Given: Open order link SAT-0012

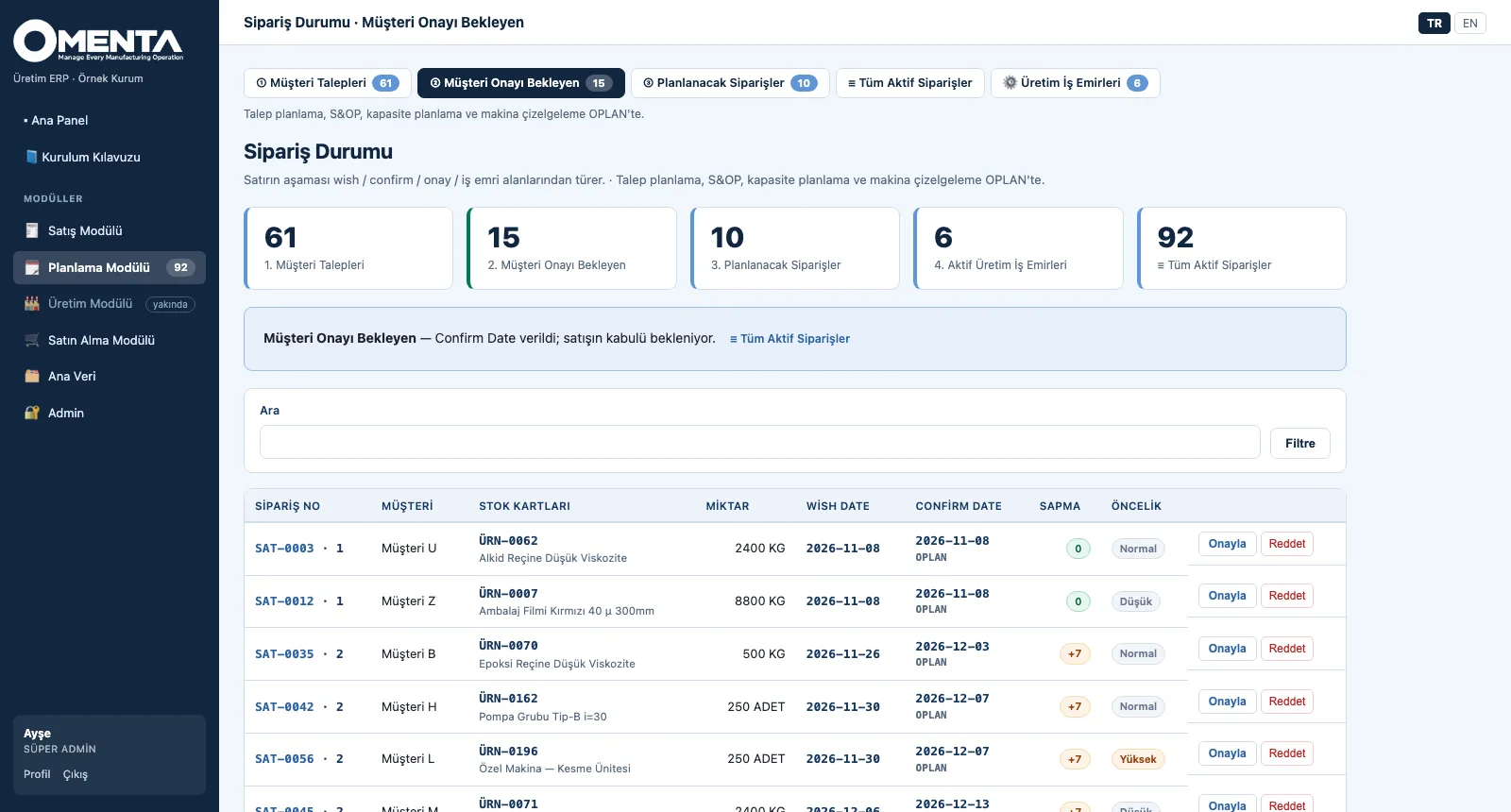Looking at the screenshot, I should pos(284,601).
